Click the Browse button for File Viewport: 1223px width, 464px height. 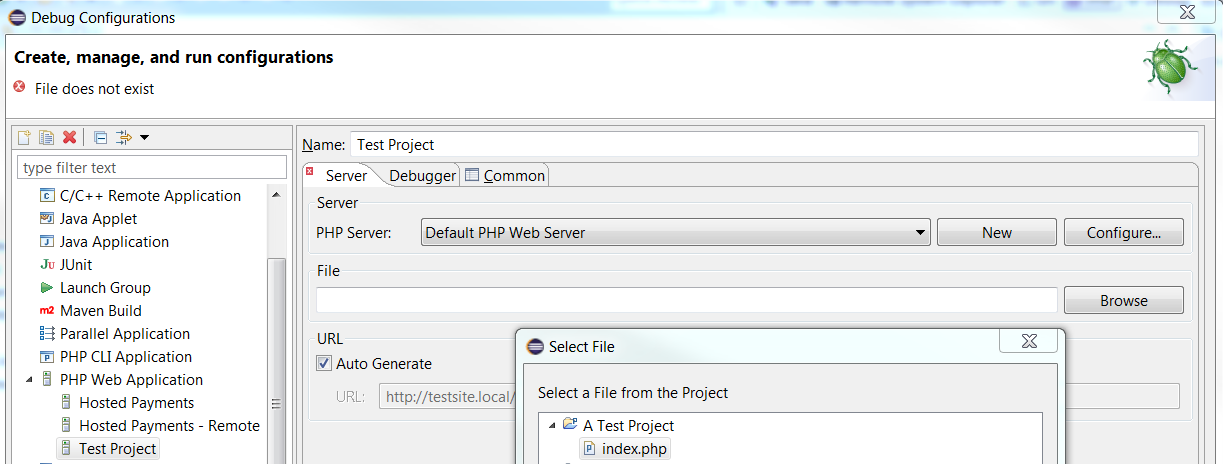click(1123, 300)
